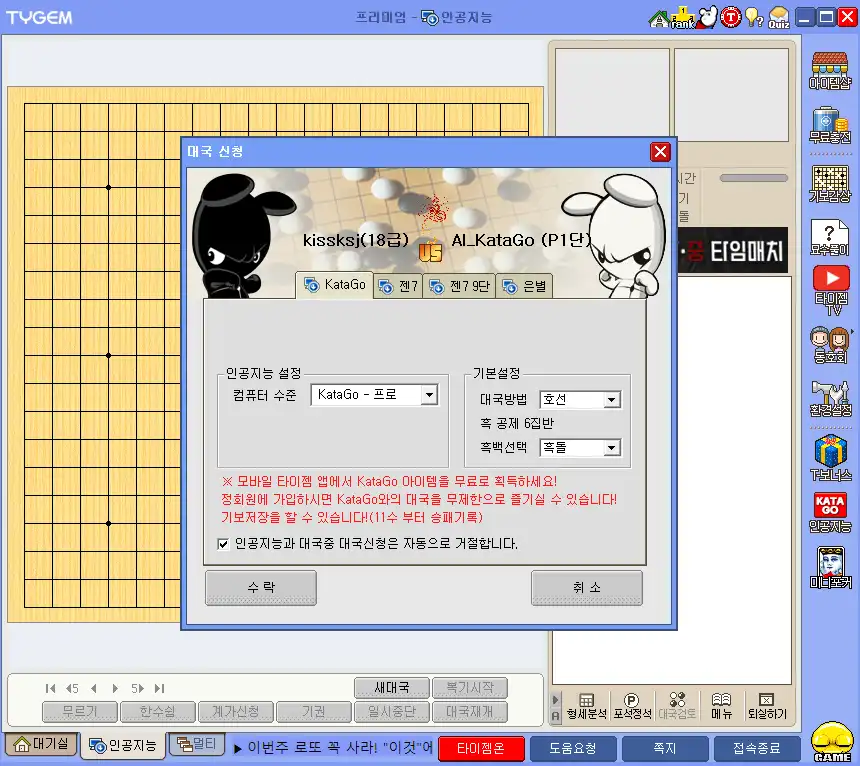Open 기보감상 game record viewer
Viewport: 860px width, 766px height.
point(831,181)
